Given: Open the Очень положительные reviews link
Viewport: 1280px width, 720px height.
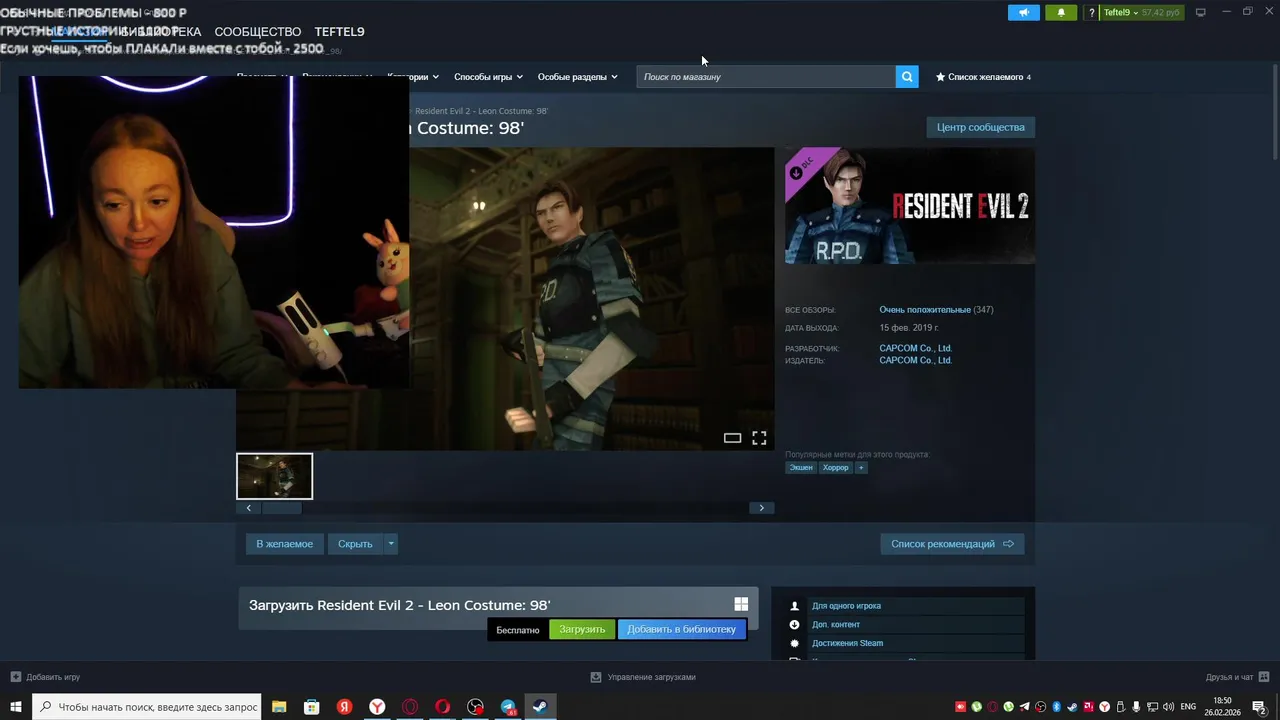Looking at the screenshot, I should point(925,310).
